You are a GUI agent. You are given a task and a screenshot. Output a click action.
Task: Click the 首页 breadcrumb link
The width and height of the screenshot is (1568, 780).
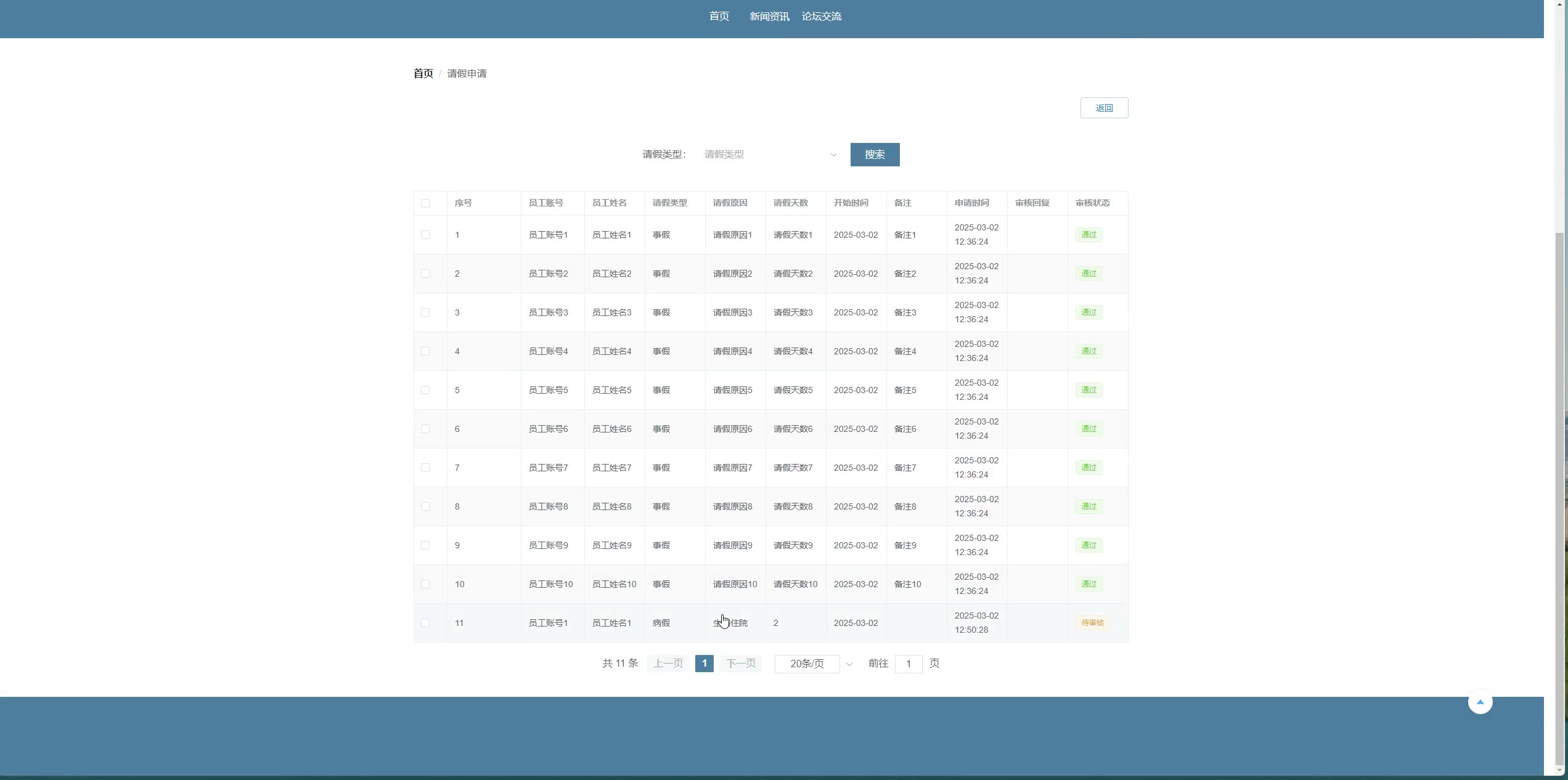423,73
